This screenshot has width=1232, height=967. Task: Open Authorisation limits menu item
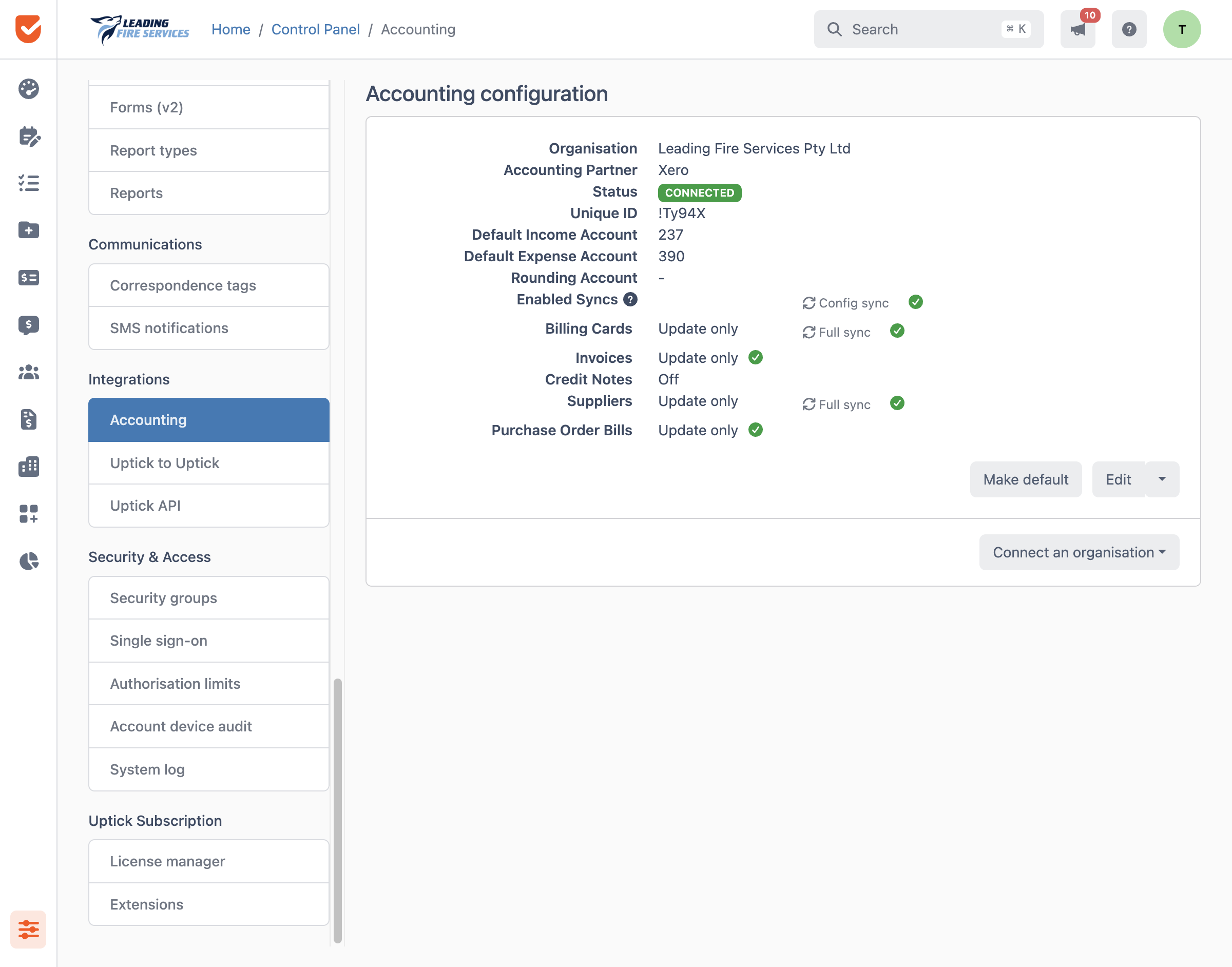click(x=209, y=684)
